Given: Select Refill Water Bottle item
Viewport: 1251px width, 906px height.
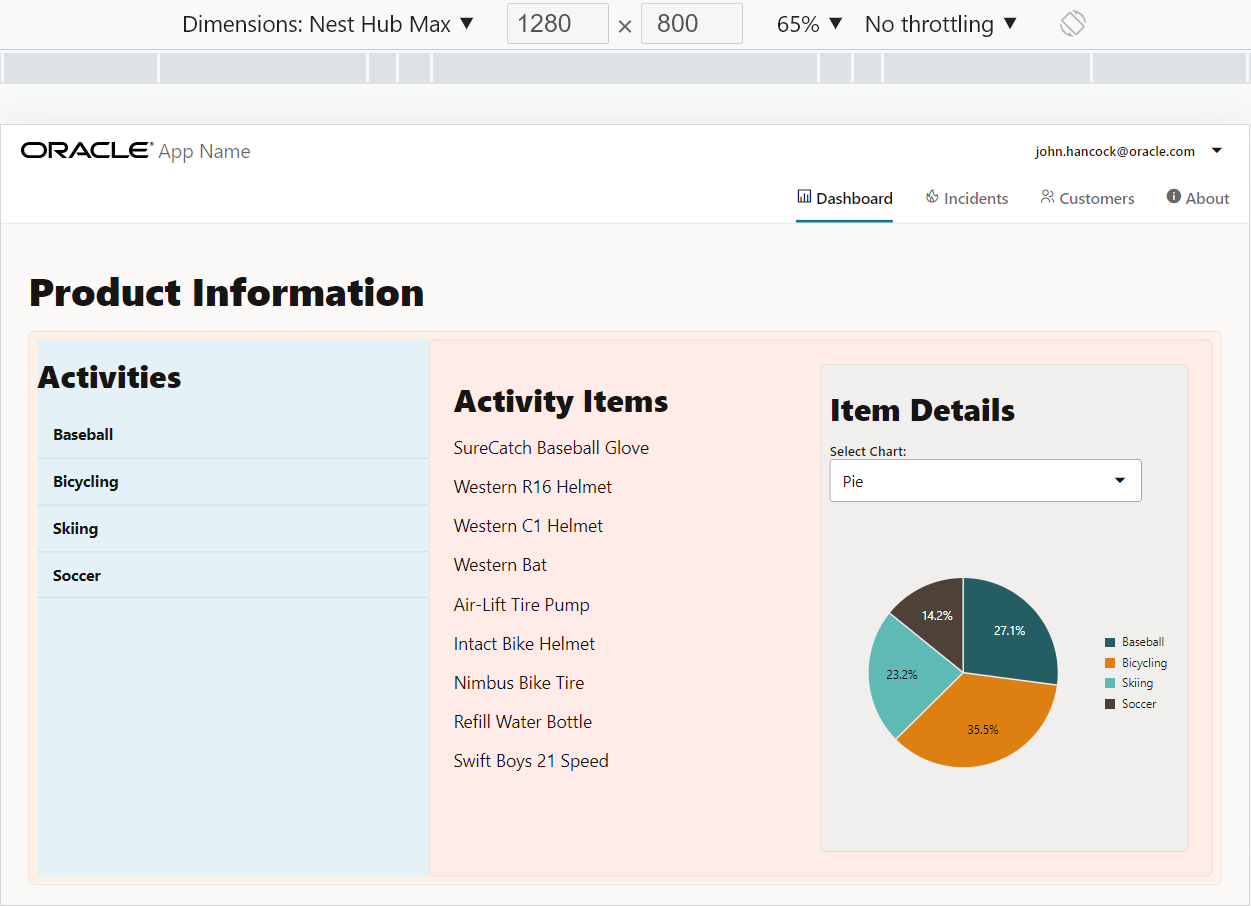Looking at the screenshot, I should [523, 722].
